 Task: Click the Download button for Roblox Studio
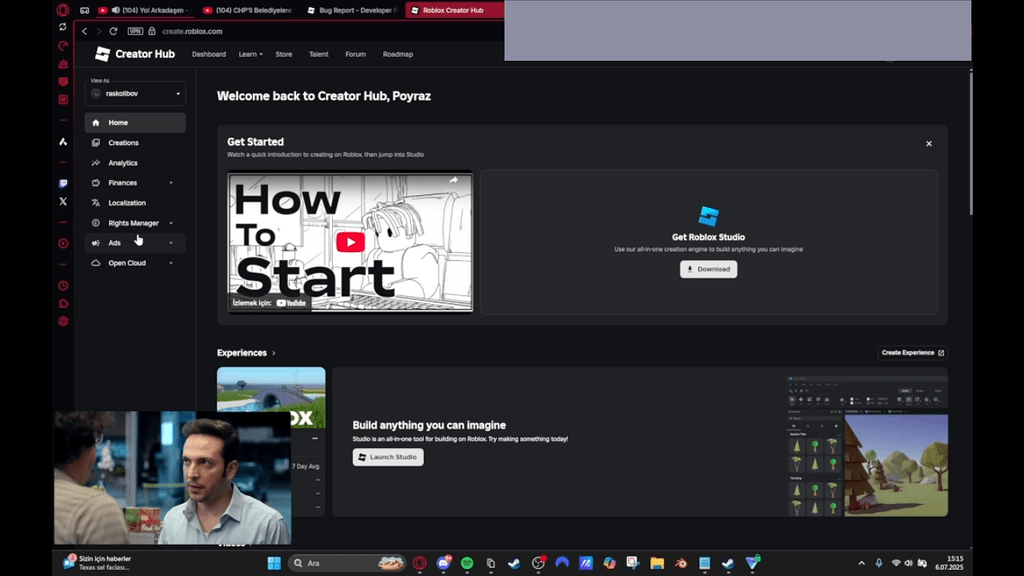(708, 269)
